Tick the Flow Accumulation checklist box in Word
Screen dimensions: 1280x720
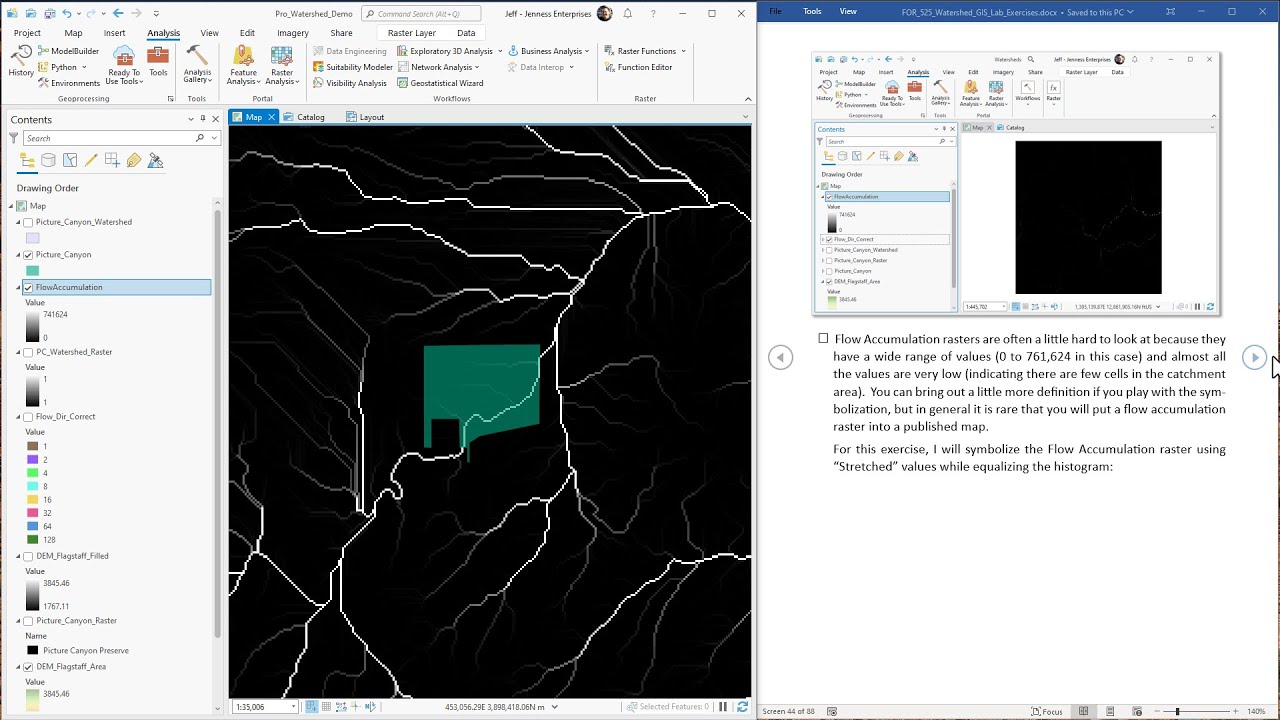pos(823,339)
